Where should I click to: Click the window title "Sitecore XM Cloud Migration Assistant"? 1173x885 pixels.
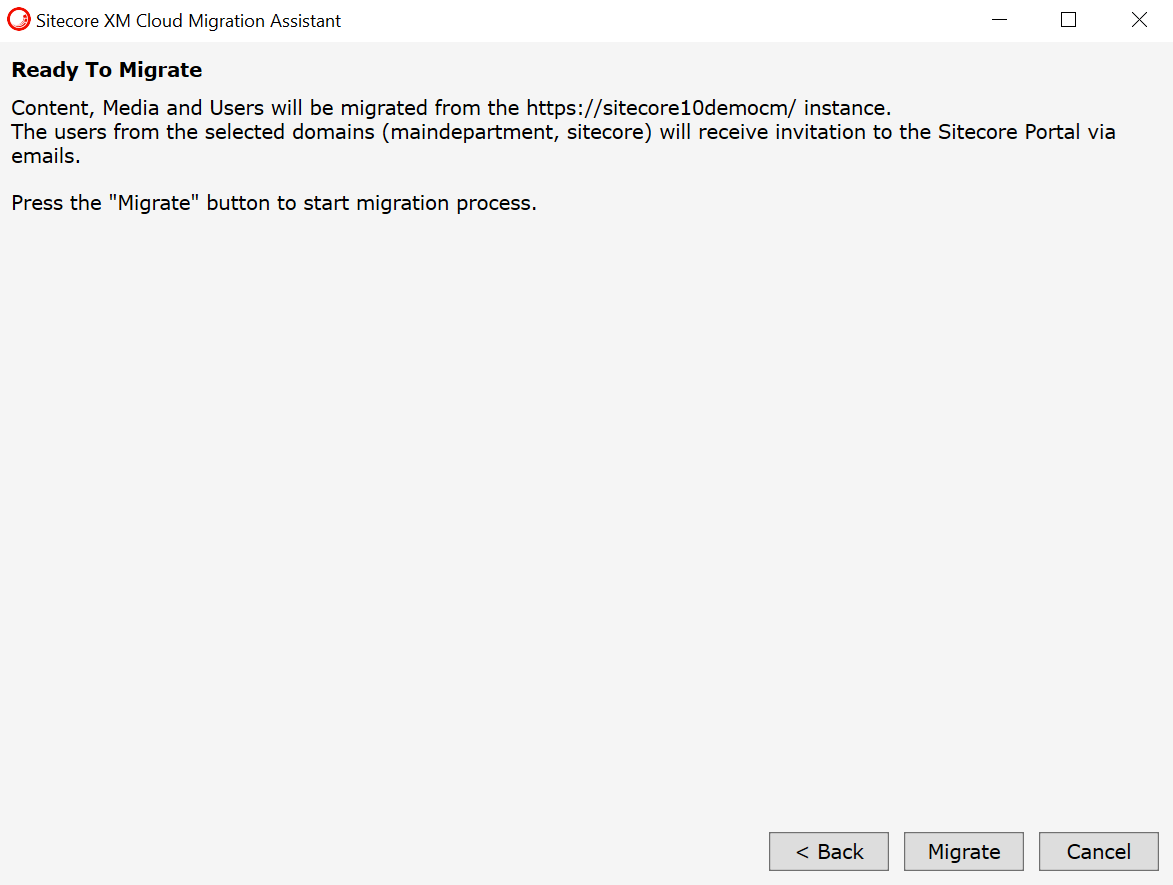click(188, 21)
